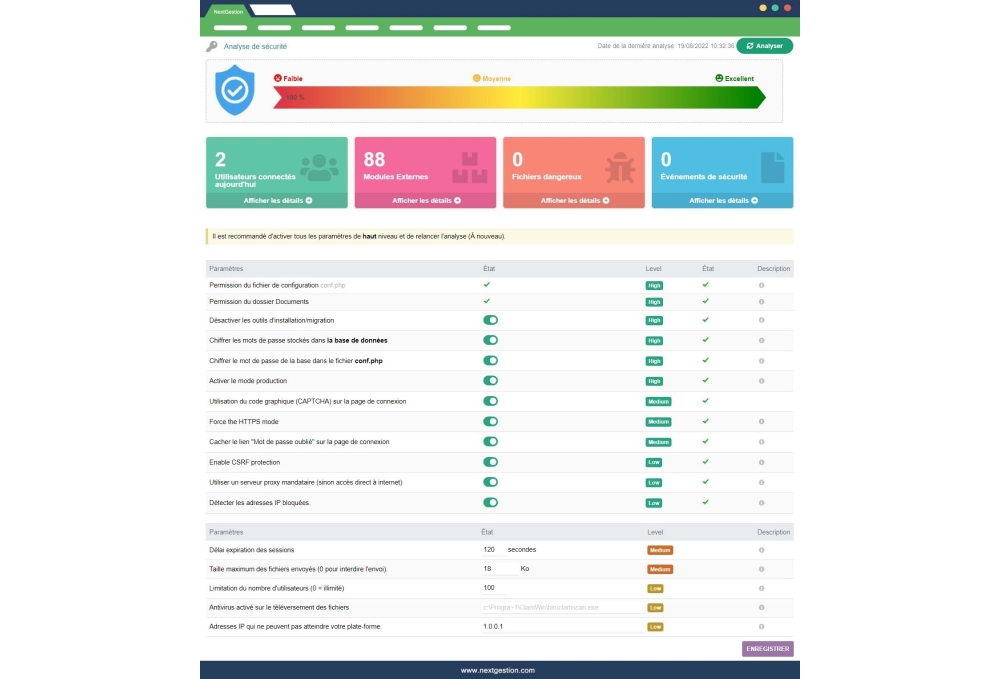This screenshot has height=679, width=1000.
Task: Click the document icon on Événements de sécurité card
Action: click(x=772, y=167)
